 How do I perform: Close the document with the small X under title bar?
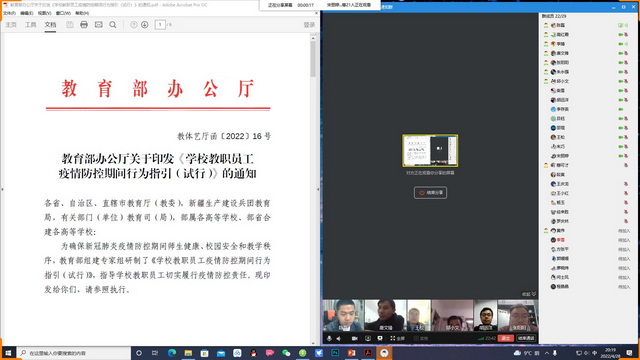tap(316, 13)
